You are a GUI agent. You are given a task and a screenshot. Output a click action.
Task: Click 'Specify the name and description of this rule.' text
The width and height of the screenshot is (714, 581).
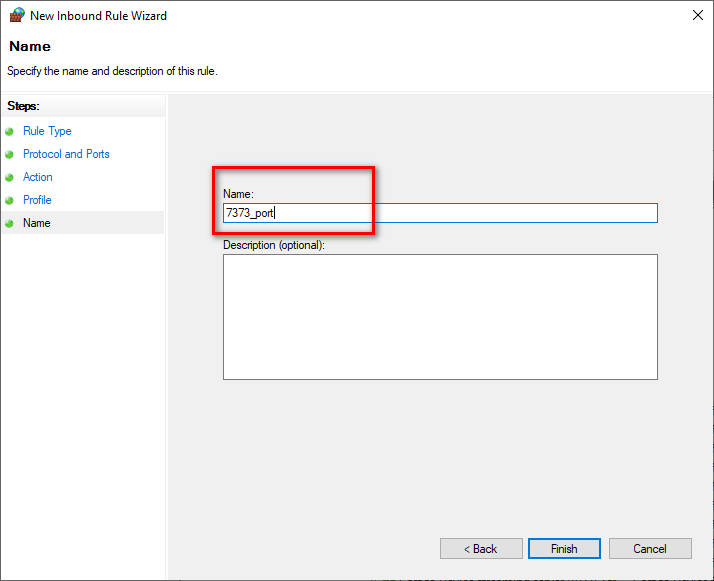pos(112,71)
